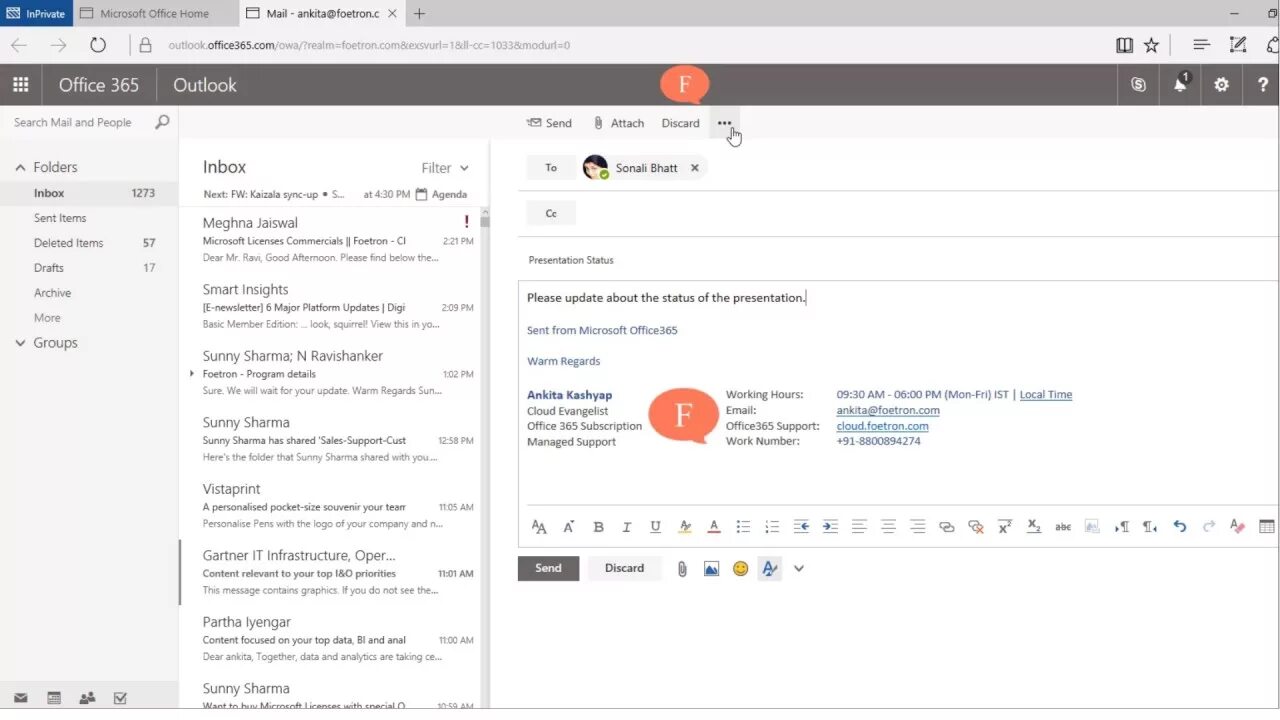Insert a table
Image resolution: width=1280 pixels, height=720 pixels.
tap(1267, 527)
